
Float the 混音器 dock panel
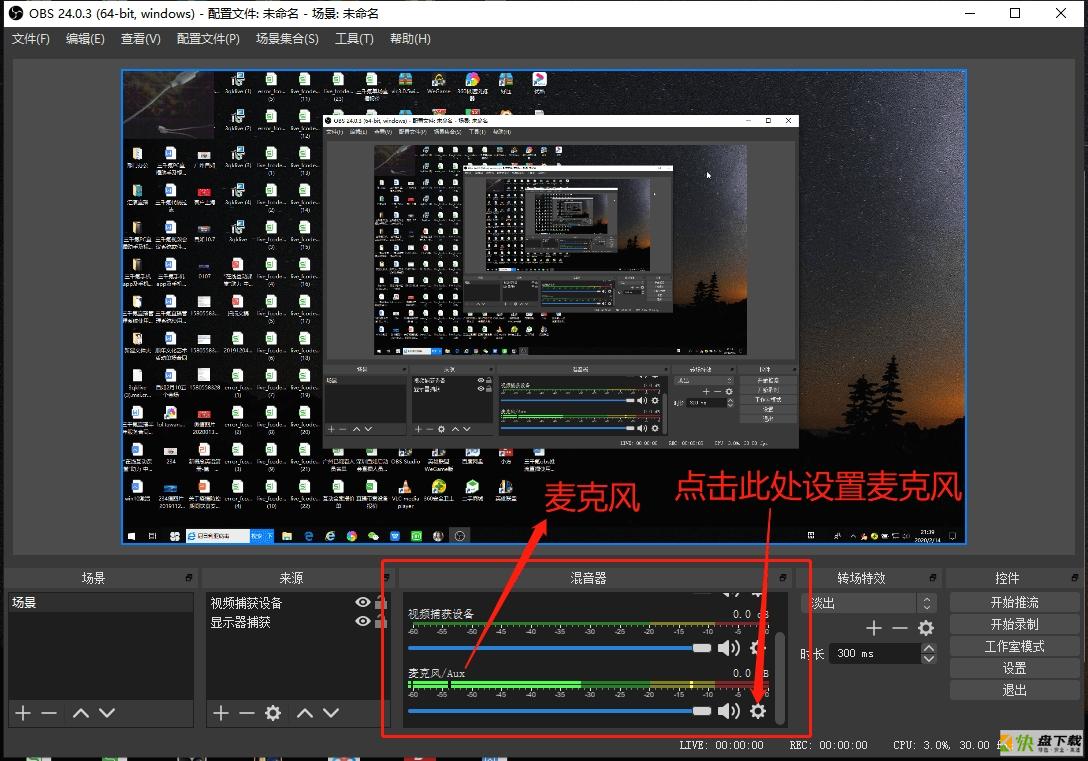point(783,578)
